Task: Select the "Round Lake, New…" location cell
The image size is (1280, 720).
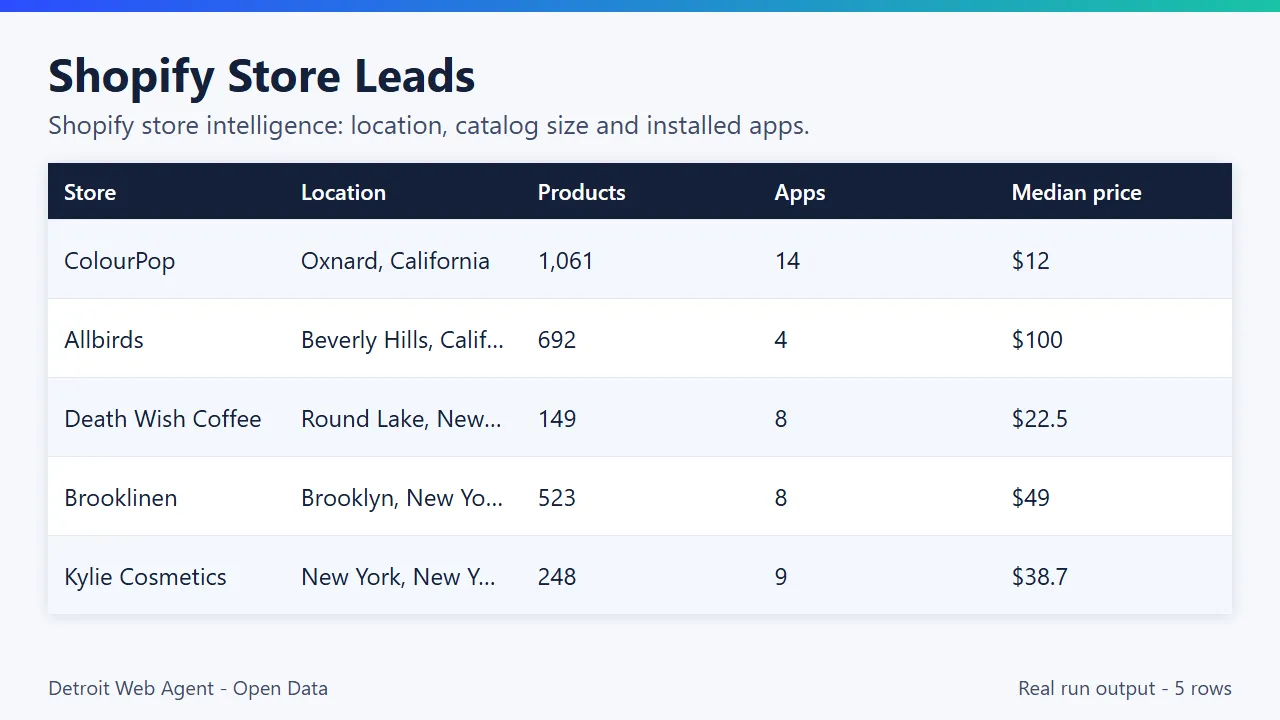Action: pyautogui.click(x=401, y=419)
